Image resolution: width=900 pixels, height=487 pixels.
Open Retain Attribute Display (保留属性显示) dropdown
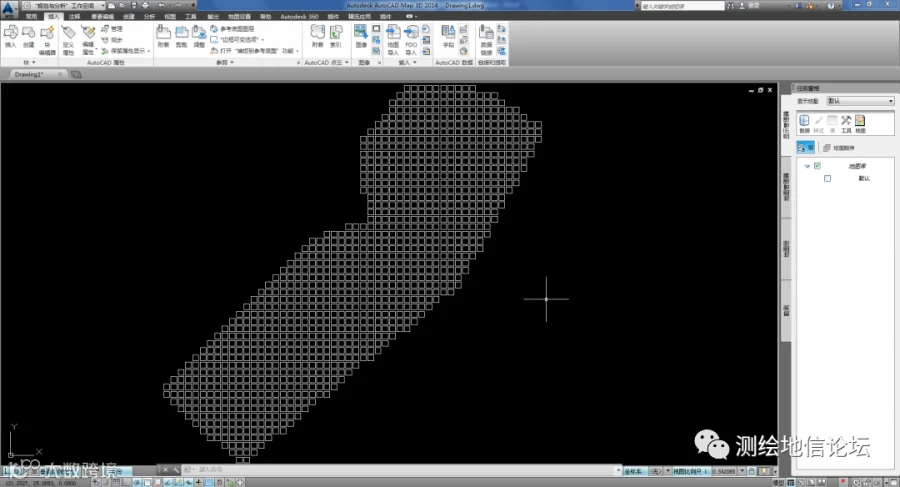click(x=126, y=51)
